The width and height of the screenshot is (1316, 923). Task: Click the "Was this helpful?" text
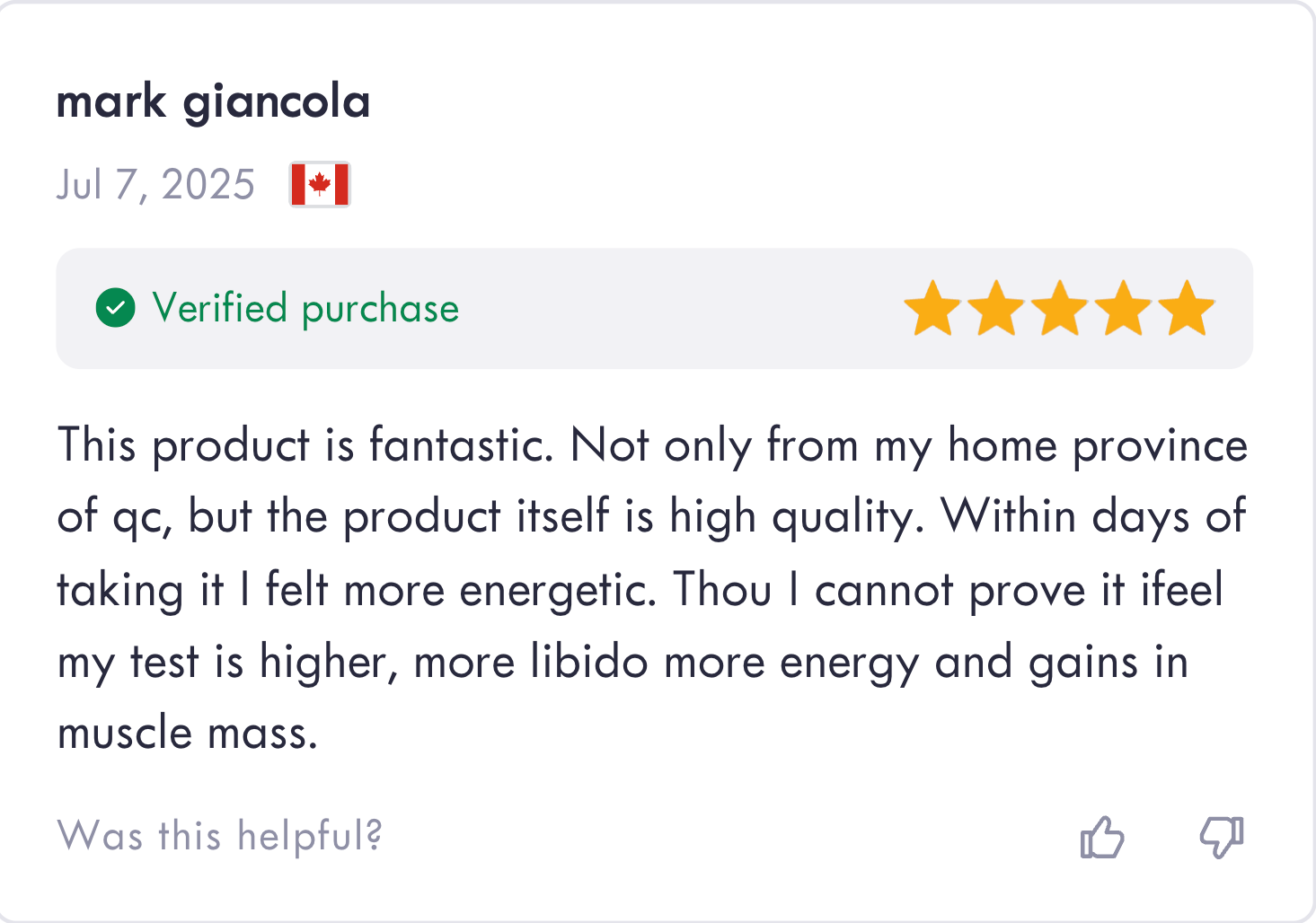pyautogui.click(x=220, y=836)
